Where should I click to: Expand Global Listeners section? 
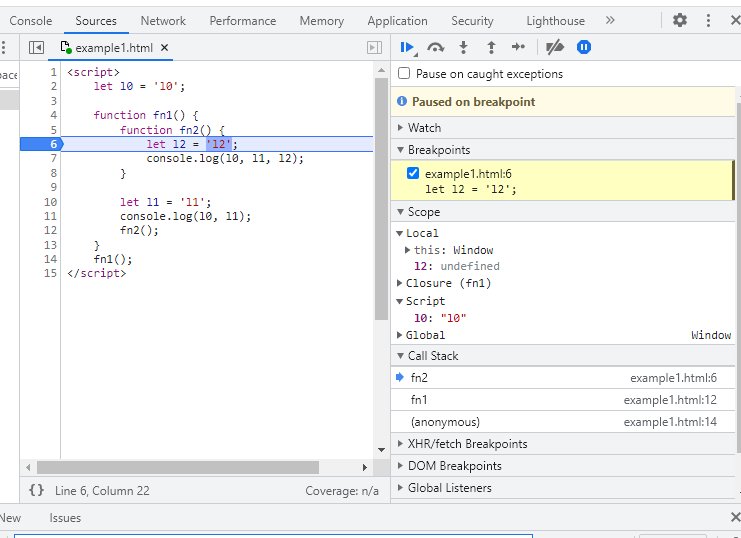tap(400, 488)
